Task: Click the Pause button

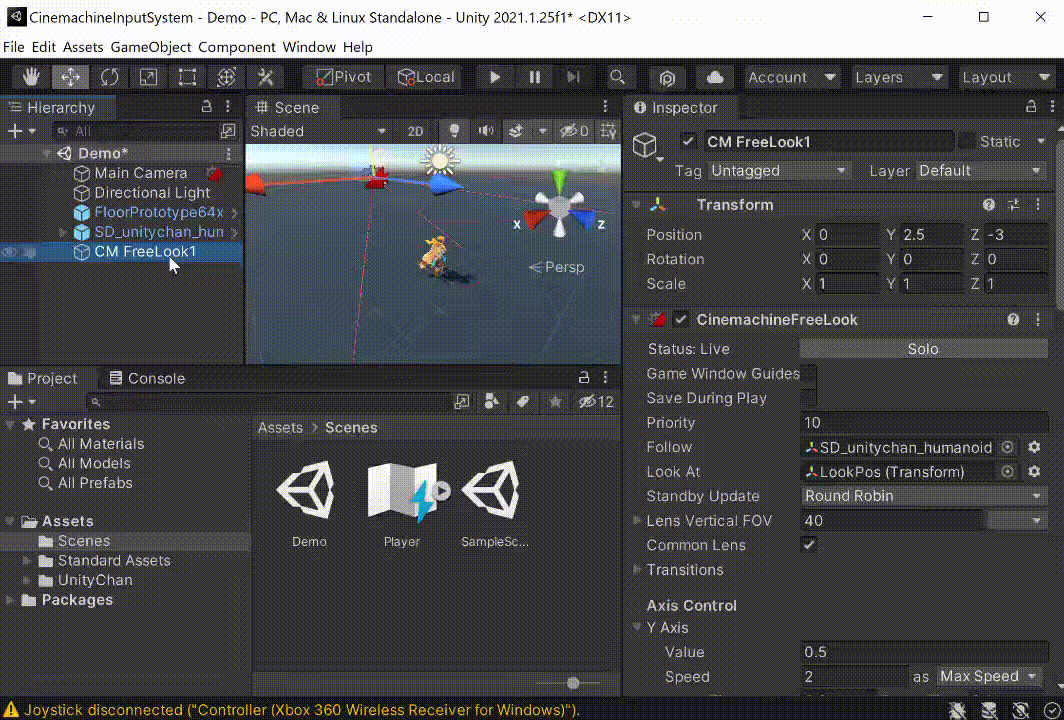Action: (535, 77)
